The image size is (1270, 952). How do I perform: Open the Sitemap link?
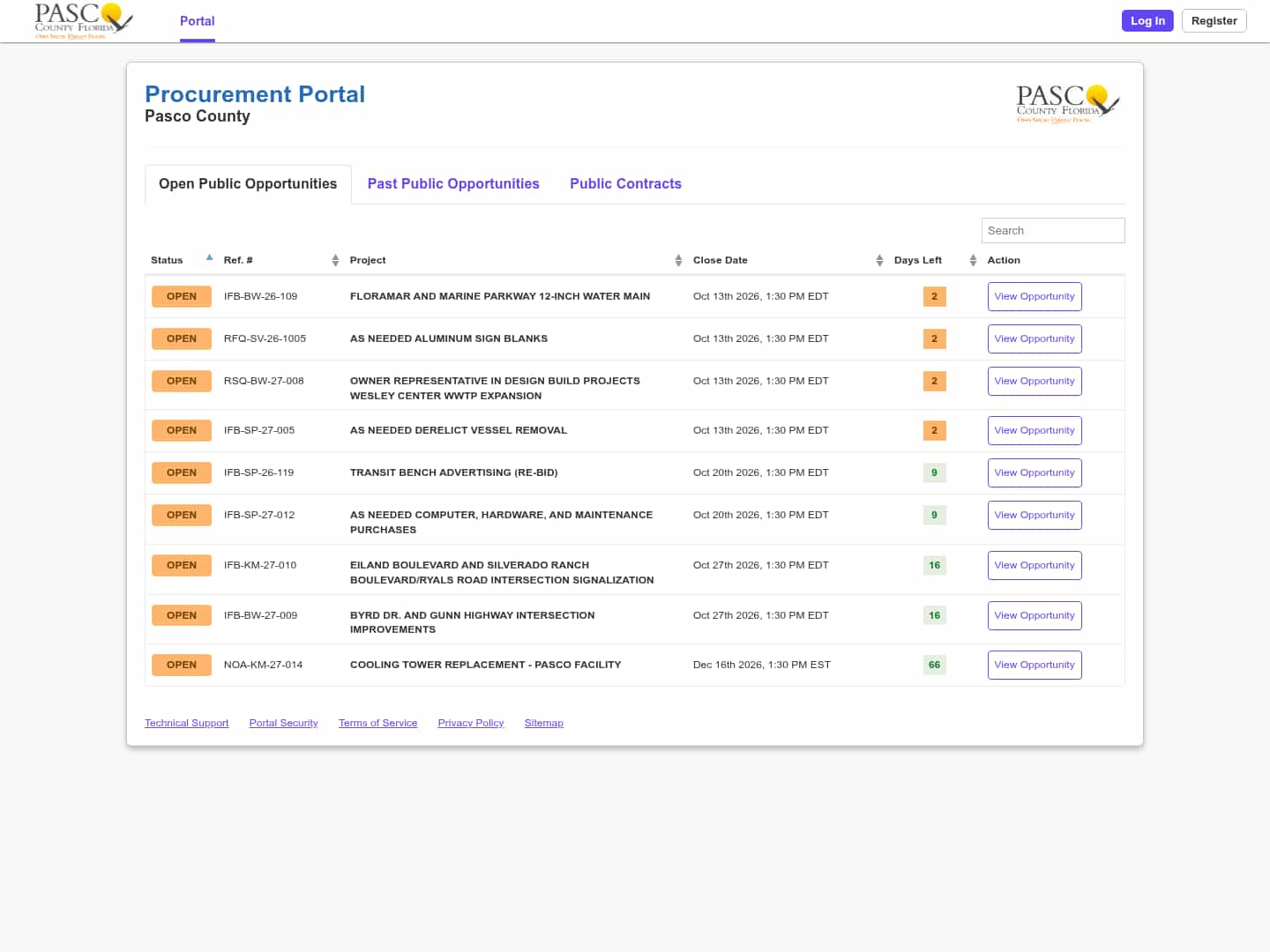[543, 723]
